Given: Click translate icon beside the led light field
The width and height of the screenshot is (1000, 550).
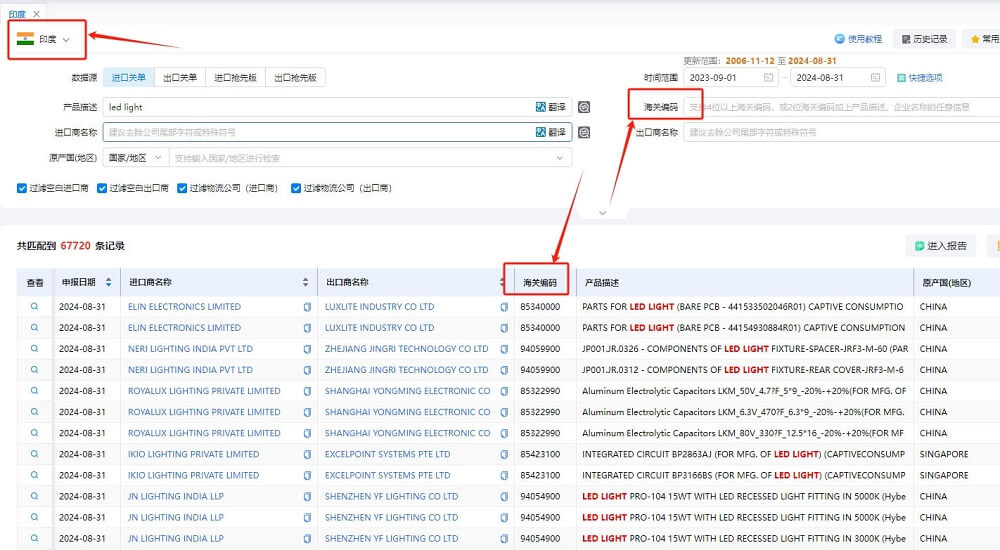Looking at the screenshot, I should tap(550, 107).
